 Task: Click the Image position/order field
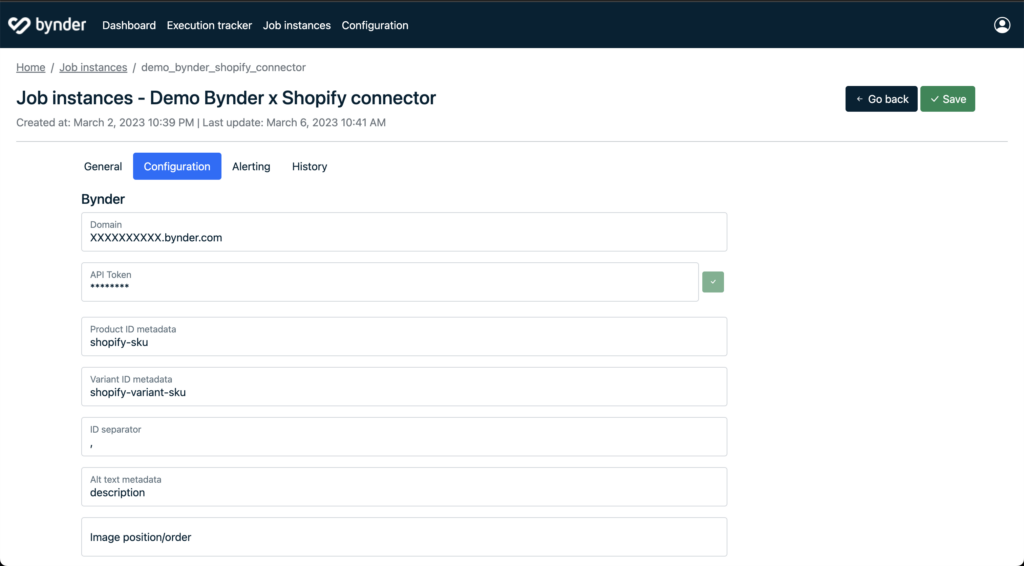(x=404, y=537)
